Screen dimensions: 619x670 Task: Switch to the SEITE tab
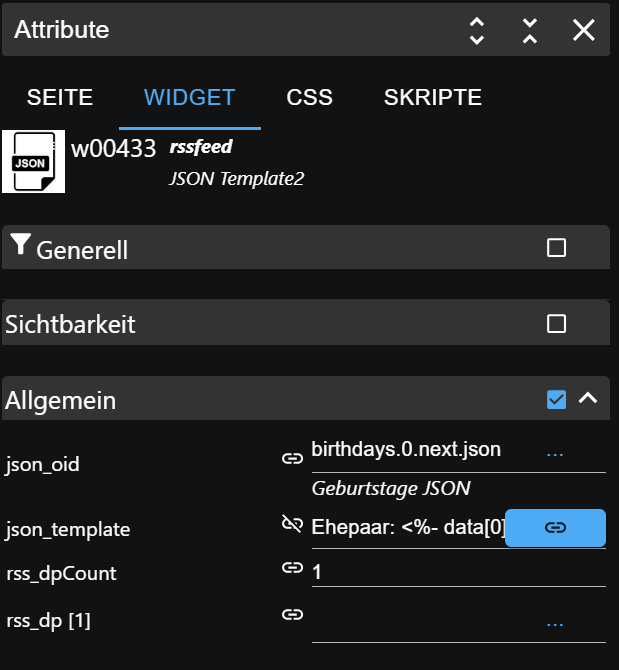click(60, 98)
